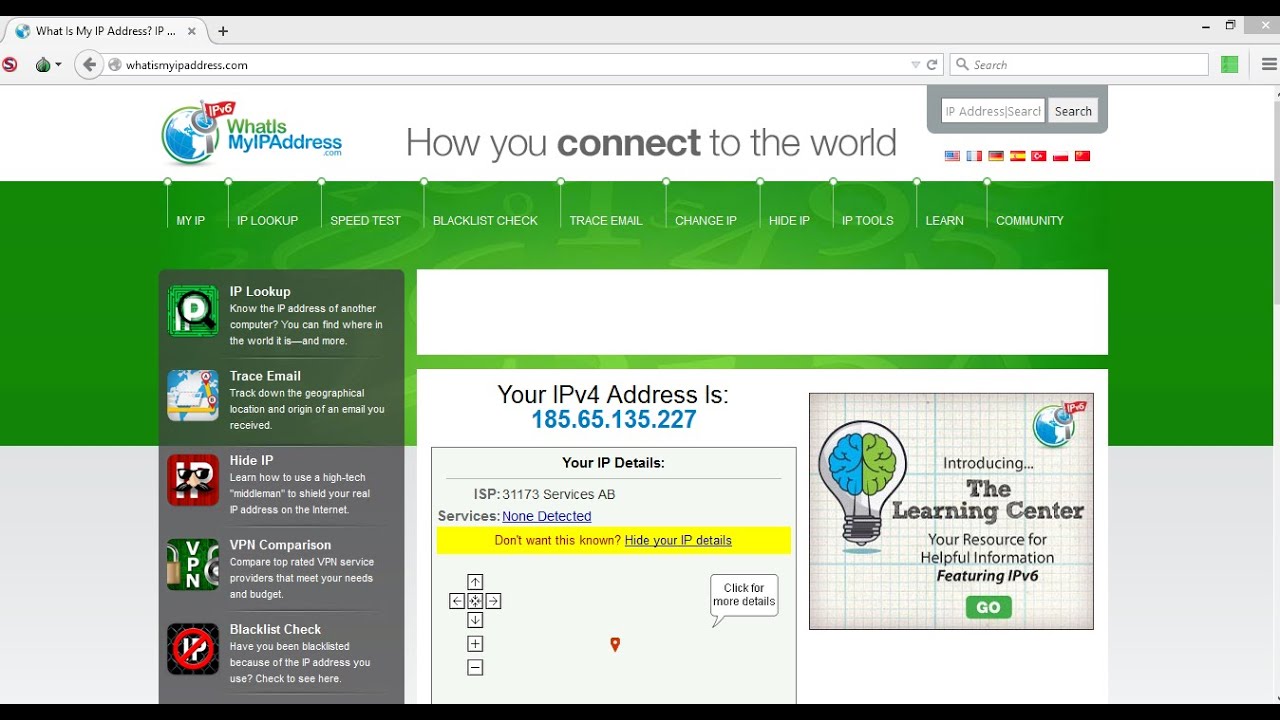Switch language with the Spanish flag
This screenshot has height=720, width=1280.
(1018, 156)
